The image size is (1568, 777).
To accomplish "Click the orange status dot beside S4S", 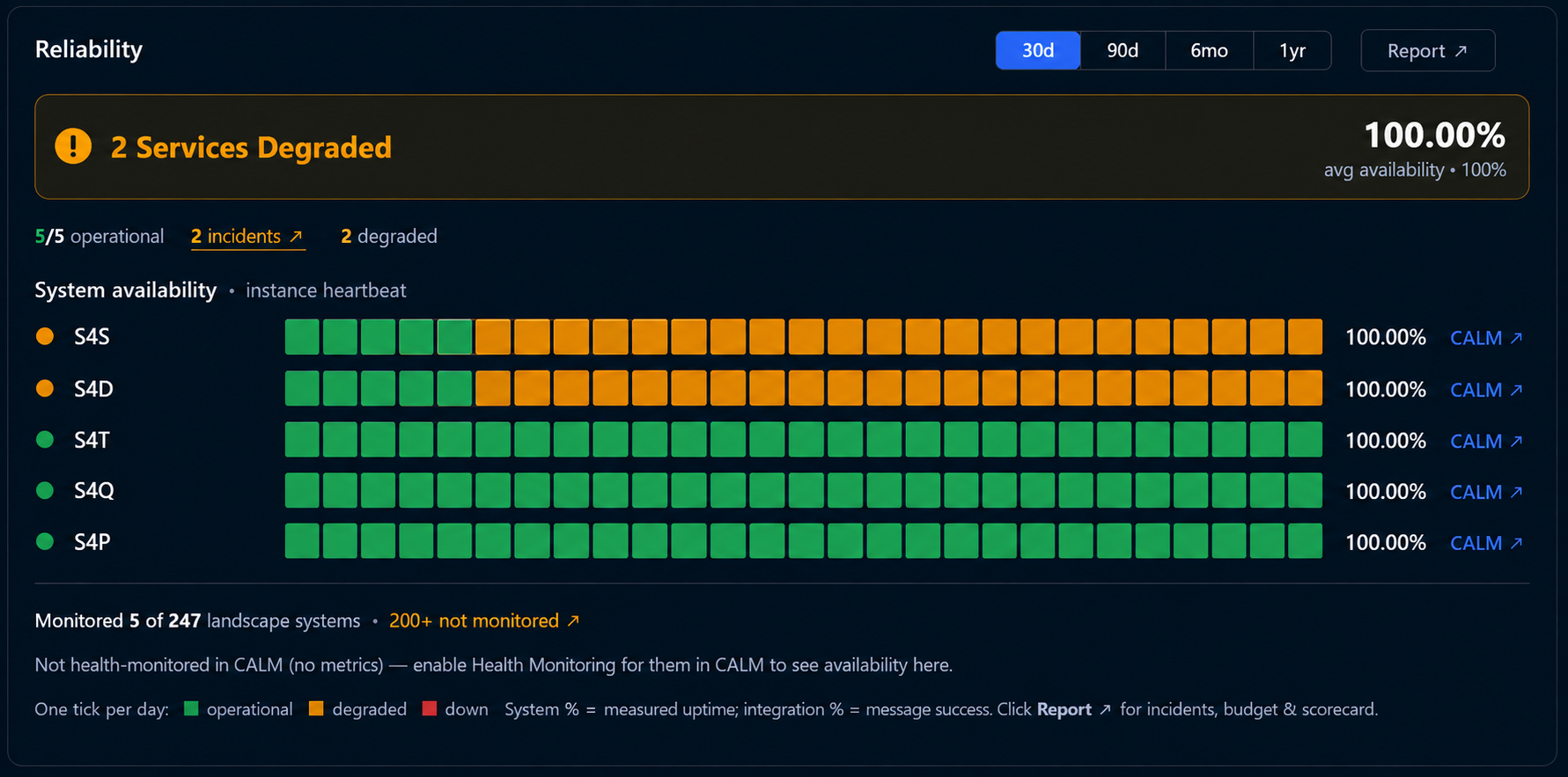I will (45, 336).
